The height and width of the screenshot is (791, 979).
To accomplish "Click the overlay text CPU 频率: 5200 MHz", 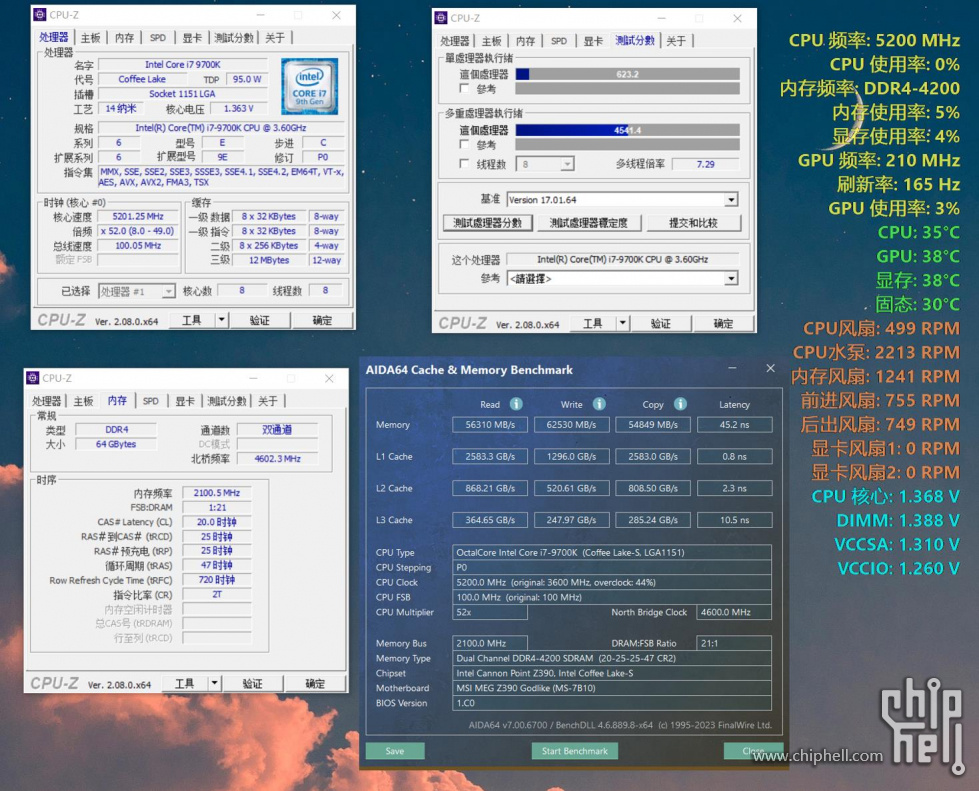I will (x=874, y=41).
